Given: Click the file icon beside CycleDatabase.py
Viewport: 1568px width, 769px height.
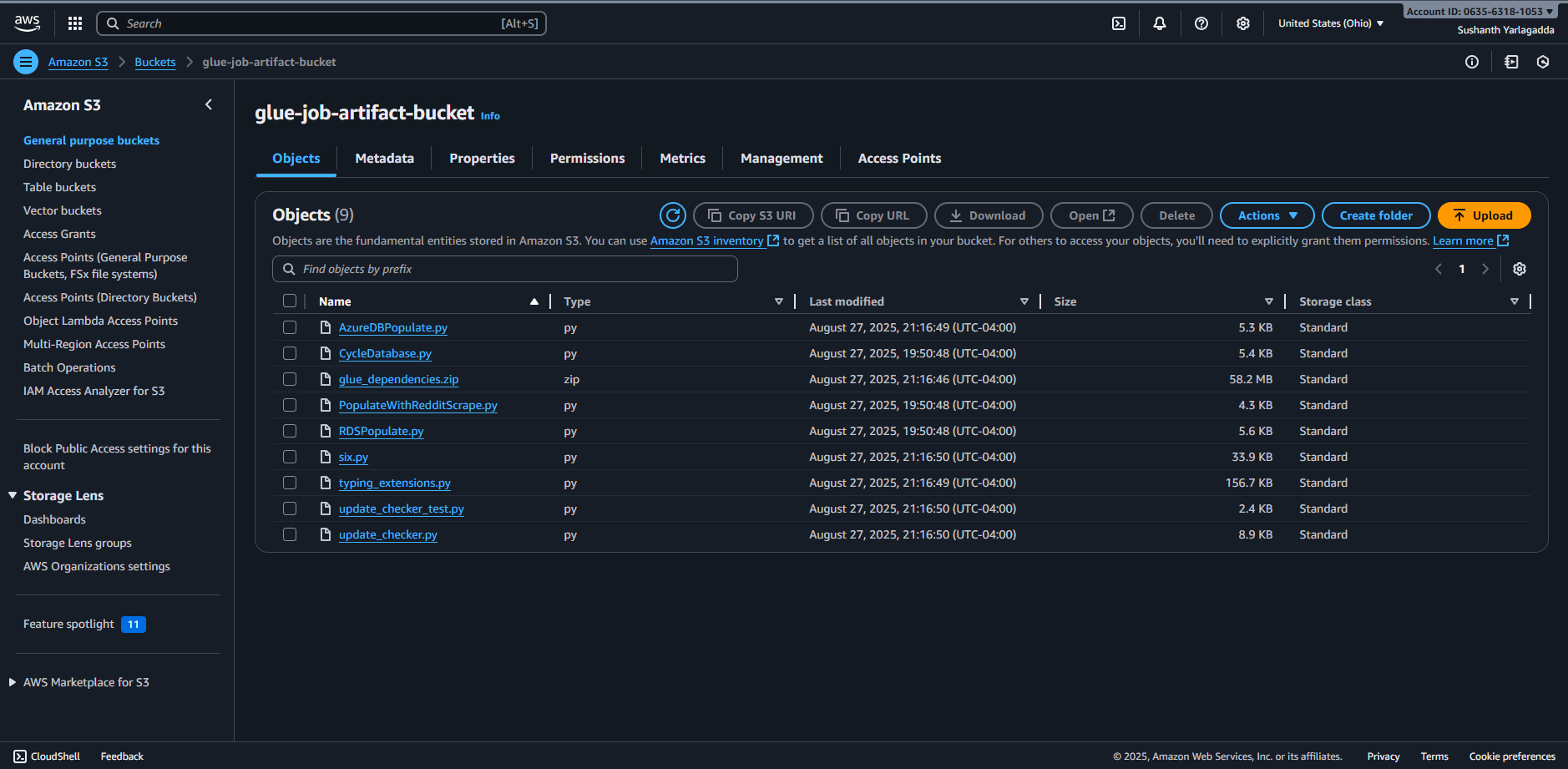Looking at the screenshot, I should [326, 353].
